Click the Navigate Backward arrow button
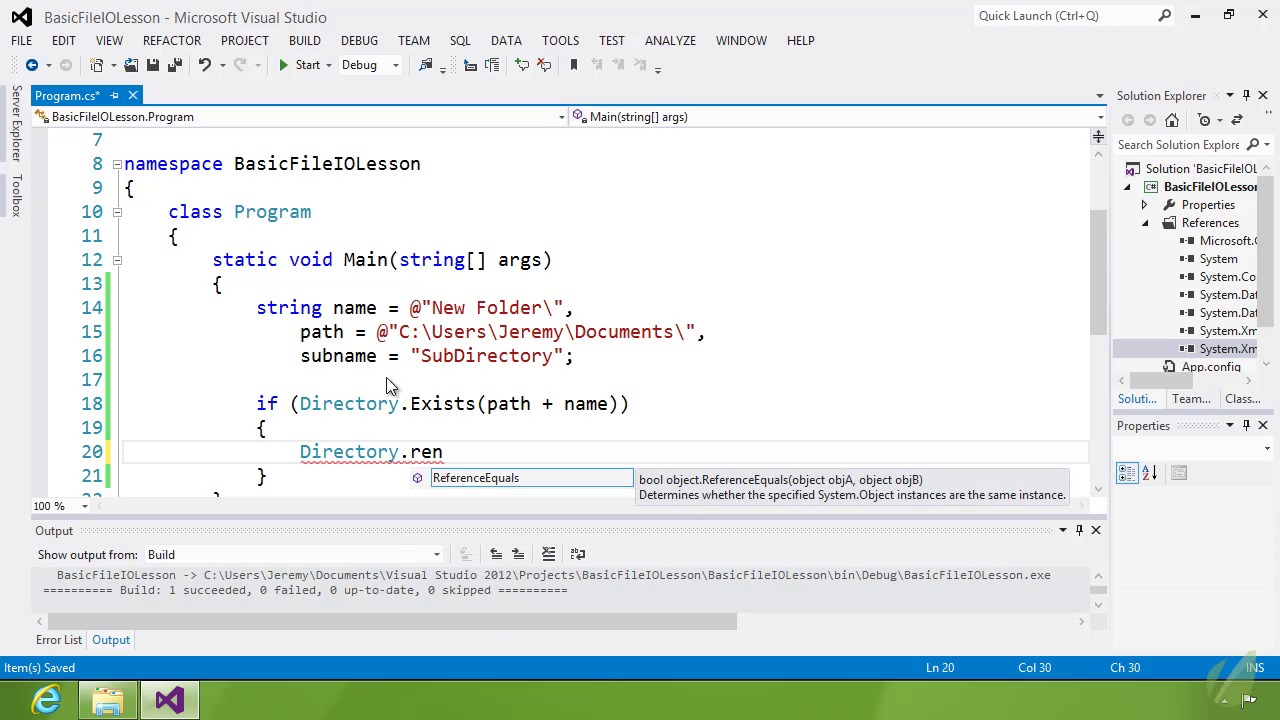Viewport: 1280px width, 720px height. 32,65
